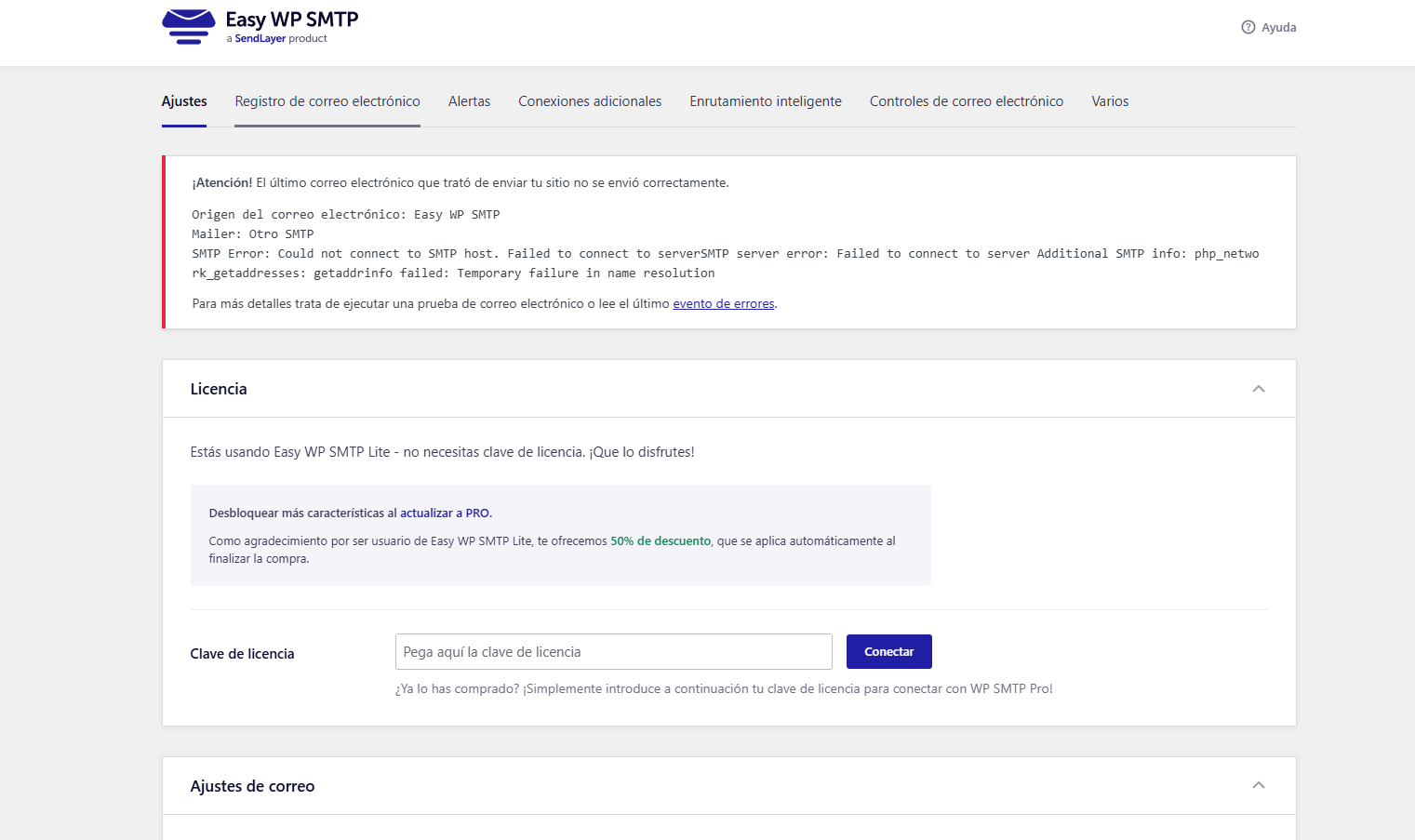Viewport: 1415px width, 840px height.
Task: Switch to the Ajustes tab
Action: pos(184,101)
